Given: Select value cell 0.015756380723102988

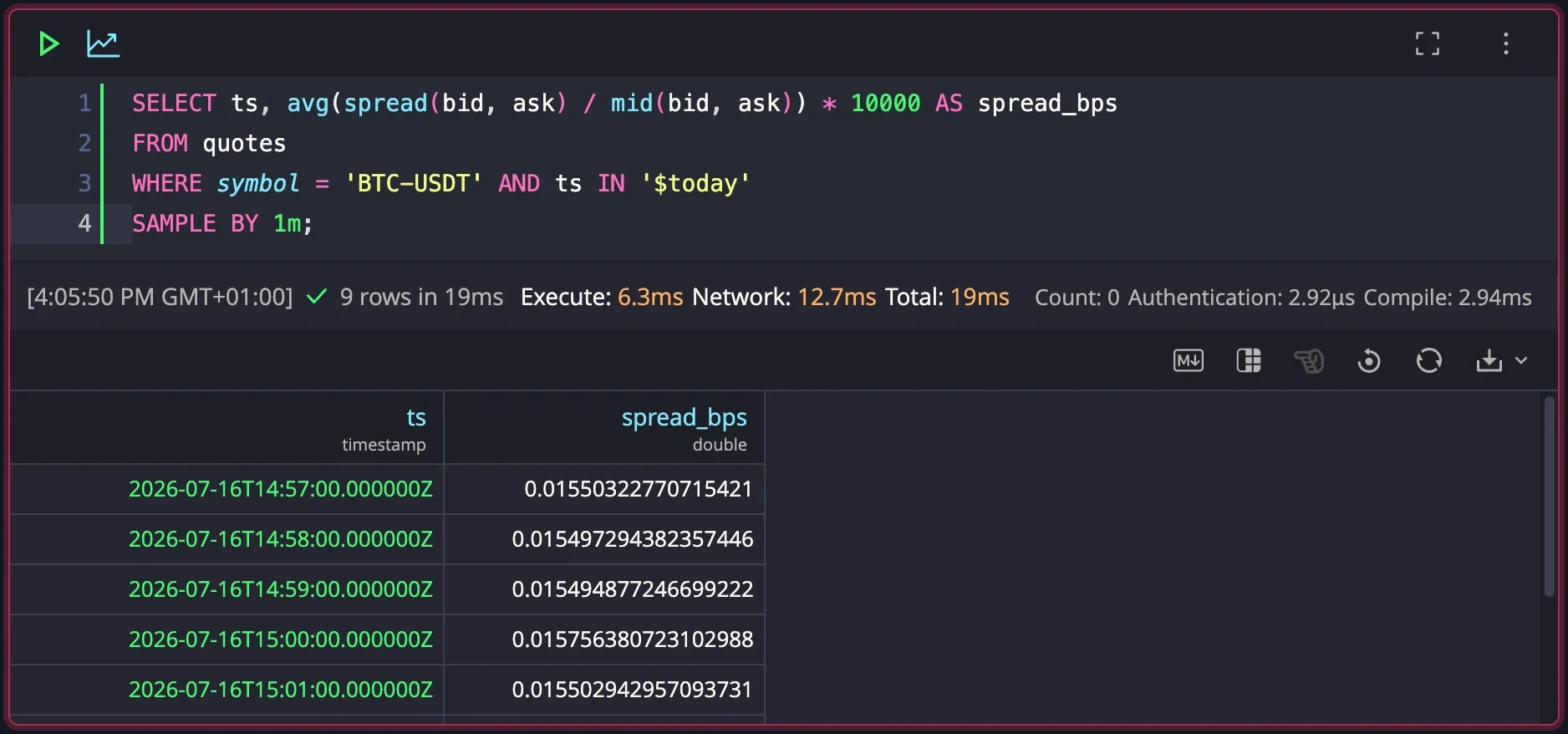Looking at the screenshot, I should click(604, 640).
